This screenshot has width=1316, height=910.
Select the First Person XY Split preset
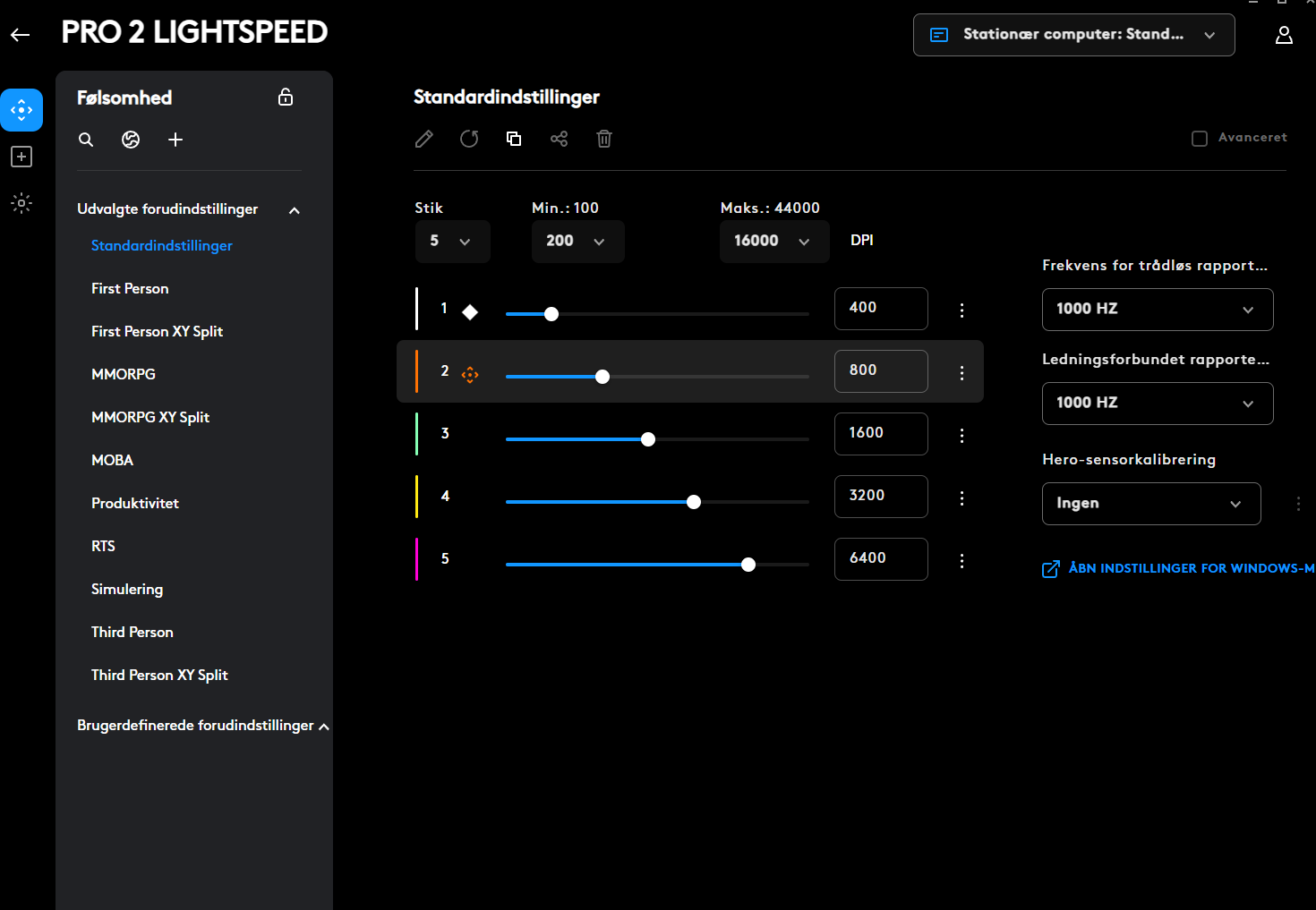coord(157,331)
